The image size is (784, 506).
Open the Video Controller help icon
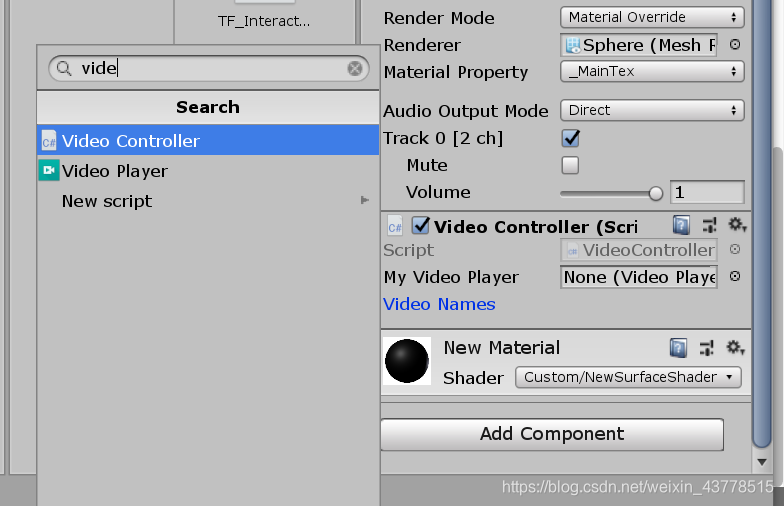(680, 226)
